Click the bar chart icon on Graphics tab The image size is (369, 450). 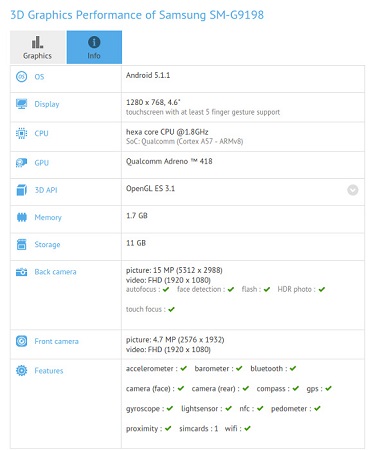click(x=37, y=42)
